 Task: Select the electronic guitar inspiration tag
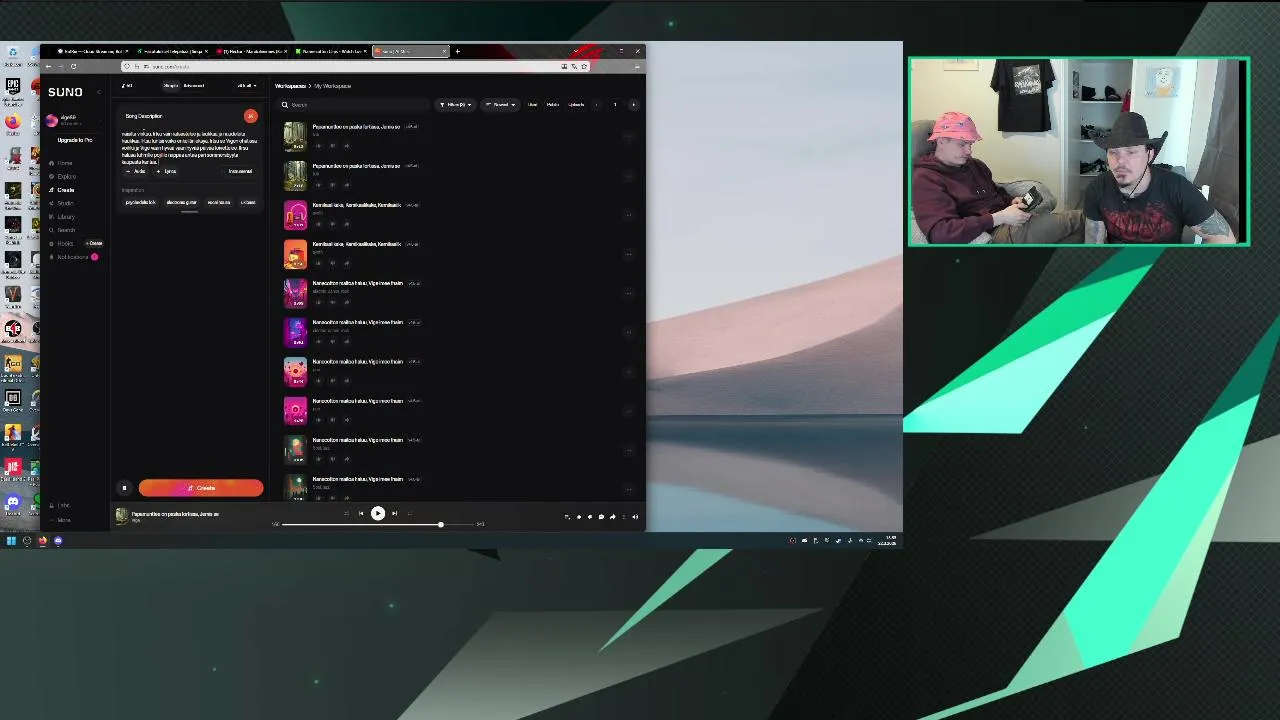click(x=182, y=203)
